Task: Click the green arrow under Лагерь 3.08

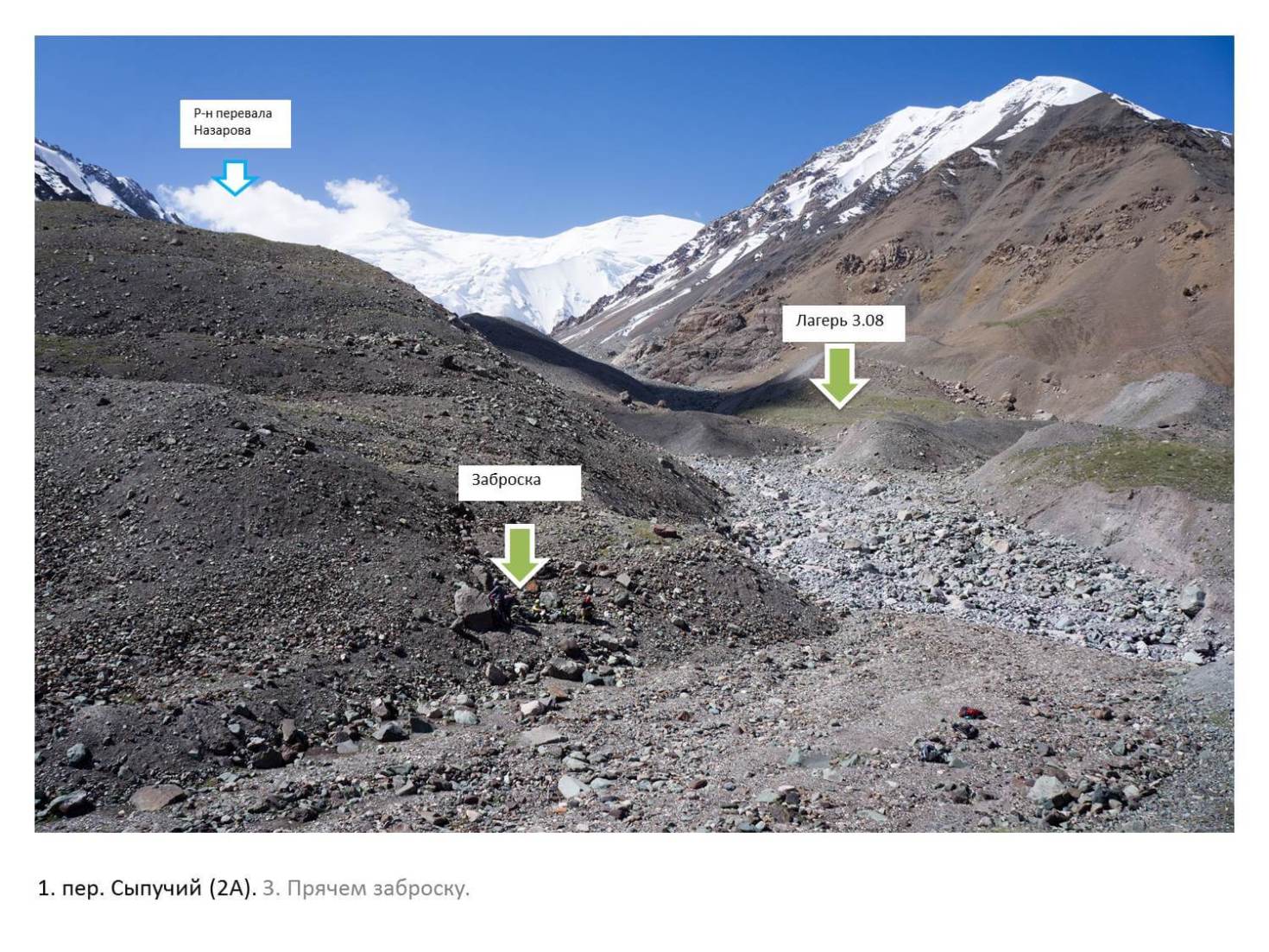Action: (839, 376)
